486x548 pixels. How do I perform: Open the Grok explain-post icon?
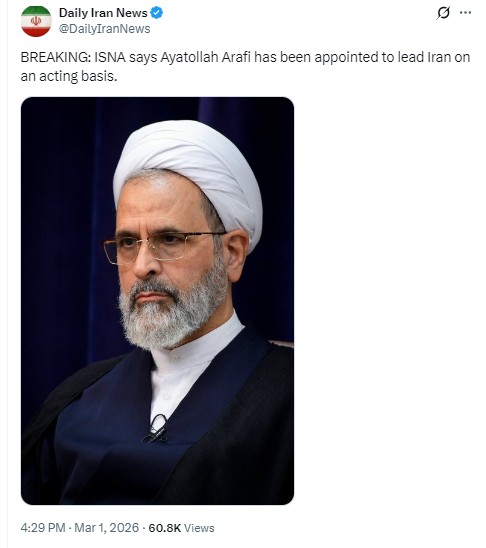443,13
